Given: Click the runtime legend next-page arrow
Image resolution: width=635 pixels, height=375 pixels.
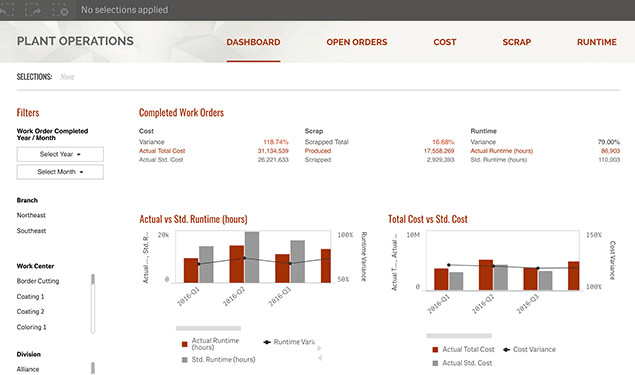Looking at the screenshot, I should 320,348.
